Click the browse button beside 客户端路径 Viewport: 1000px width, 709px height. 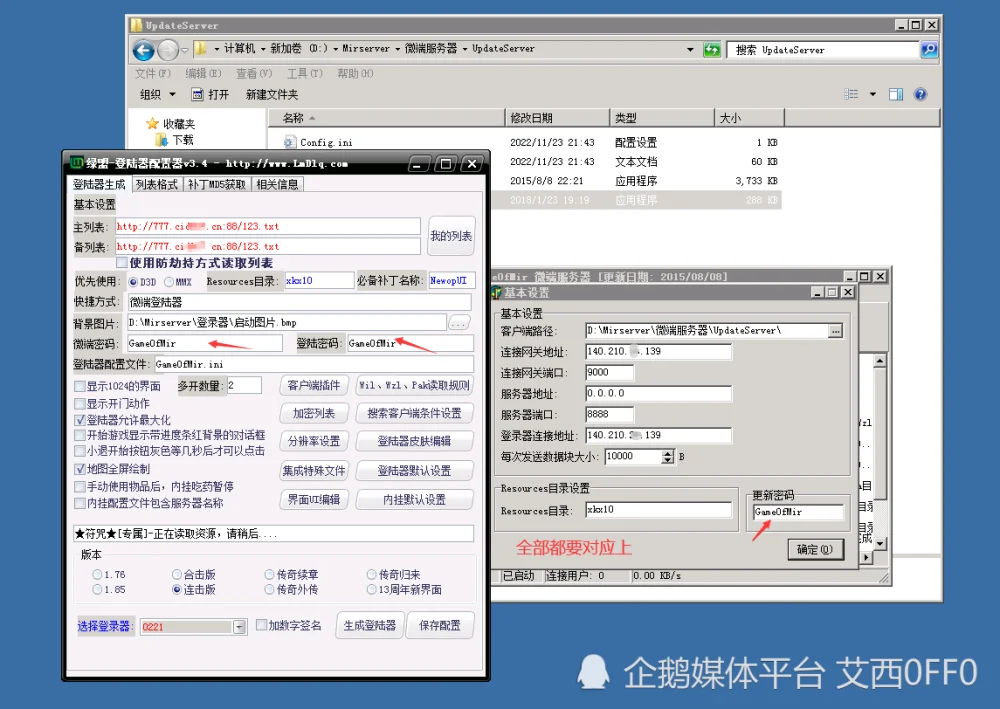pyautogui.click(x=836, y=330)
